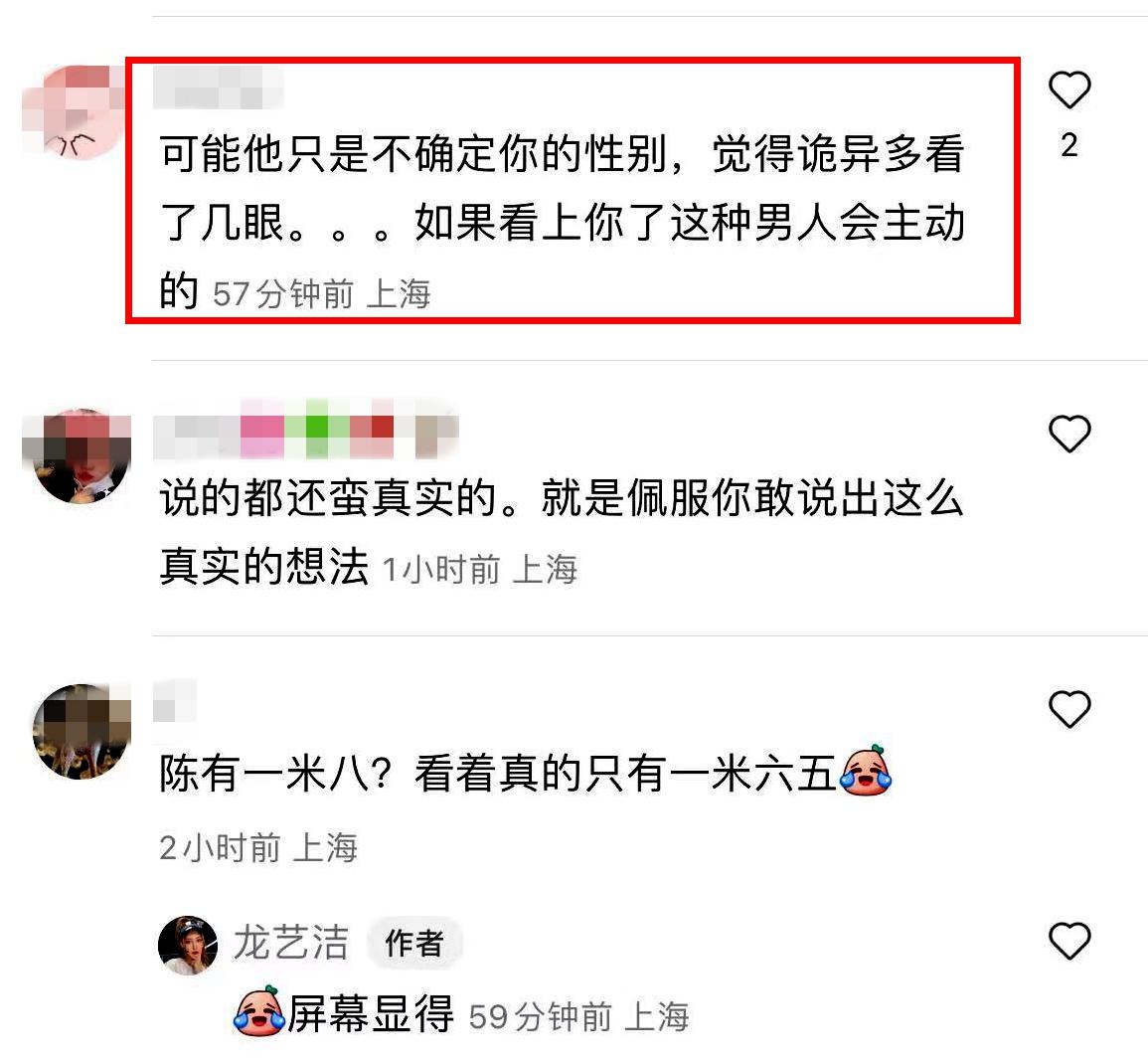The image size is (1148, 1064).
Task: Tap the blurred username of the first commenter
Action: (x=219, y=88)
